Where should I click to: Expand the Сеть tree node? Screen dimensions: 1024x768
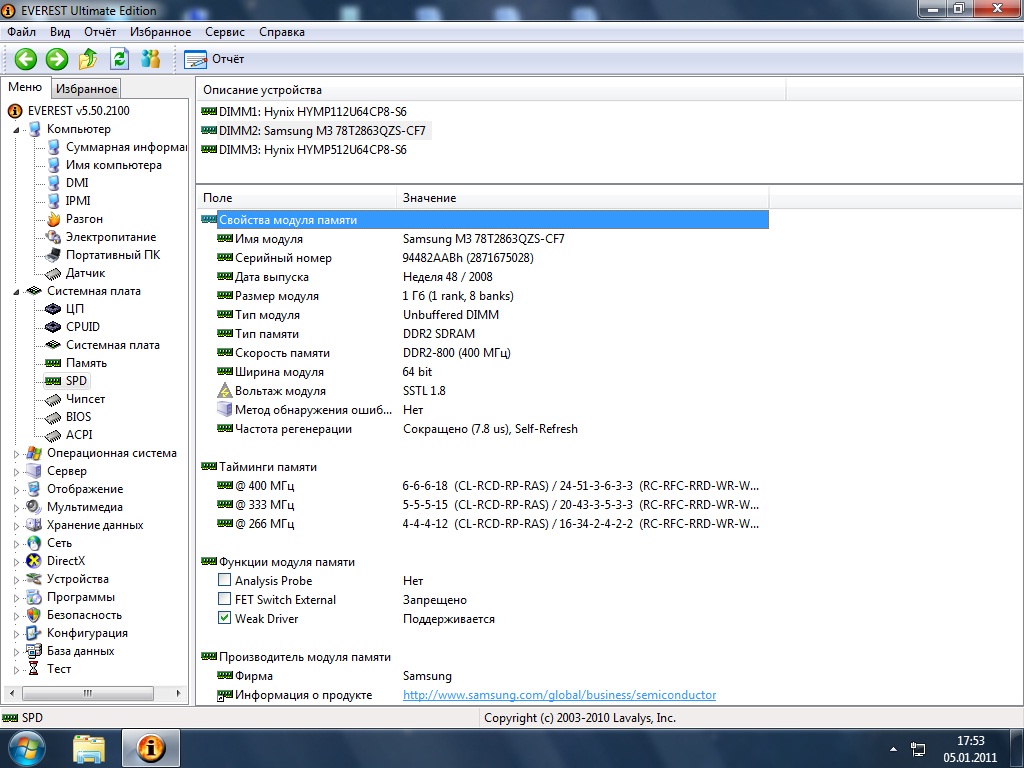coord(17,543)
